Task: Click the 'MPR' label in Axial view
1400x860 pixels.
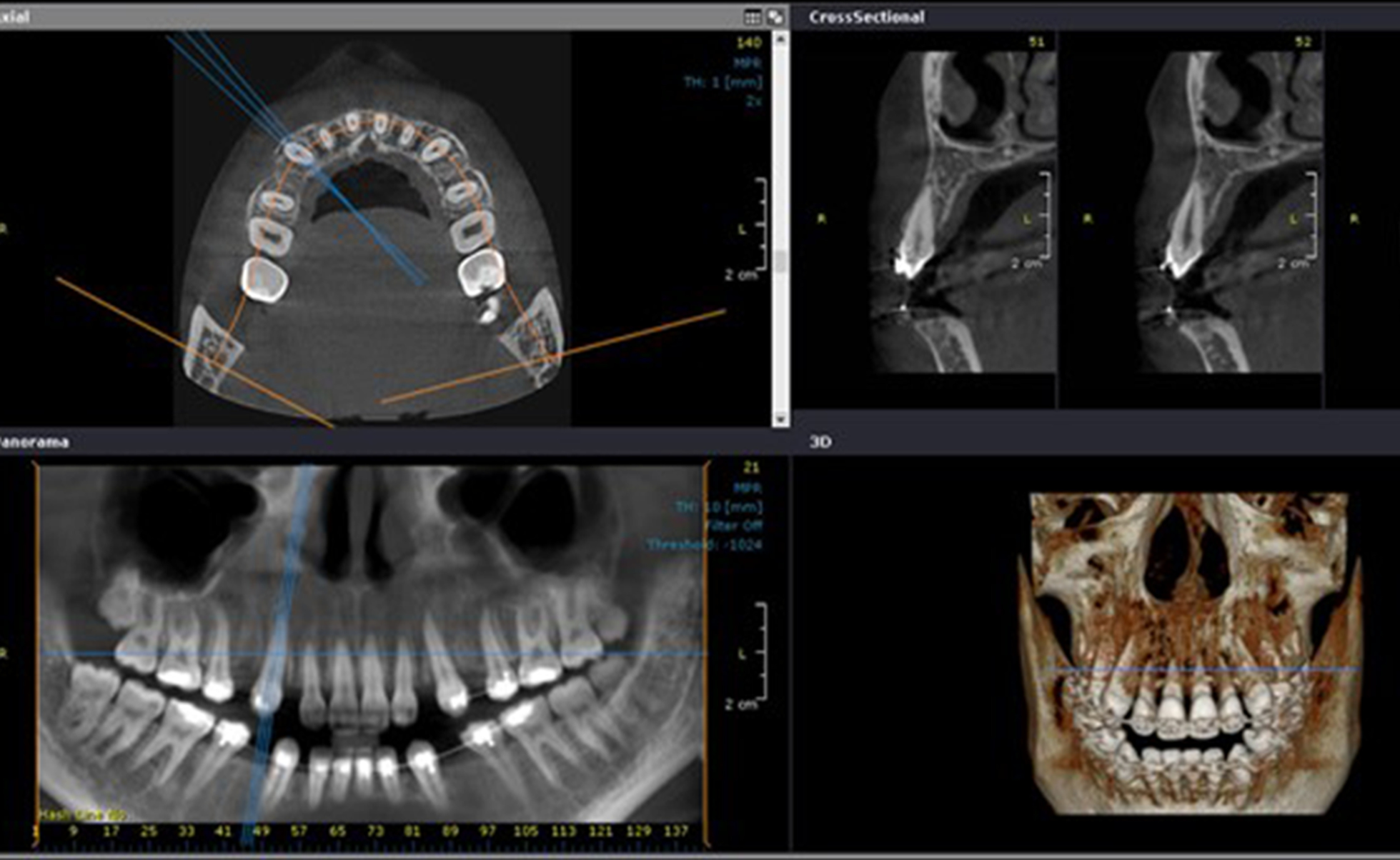Action: pyautogui.click(x=748, y=63)
